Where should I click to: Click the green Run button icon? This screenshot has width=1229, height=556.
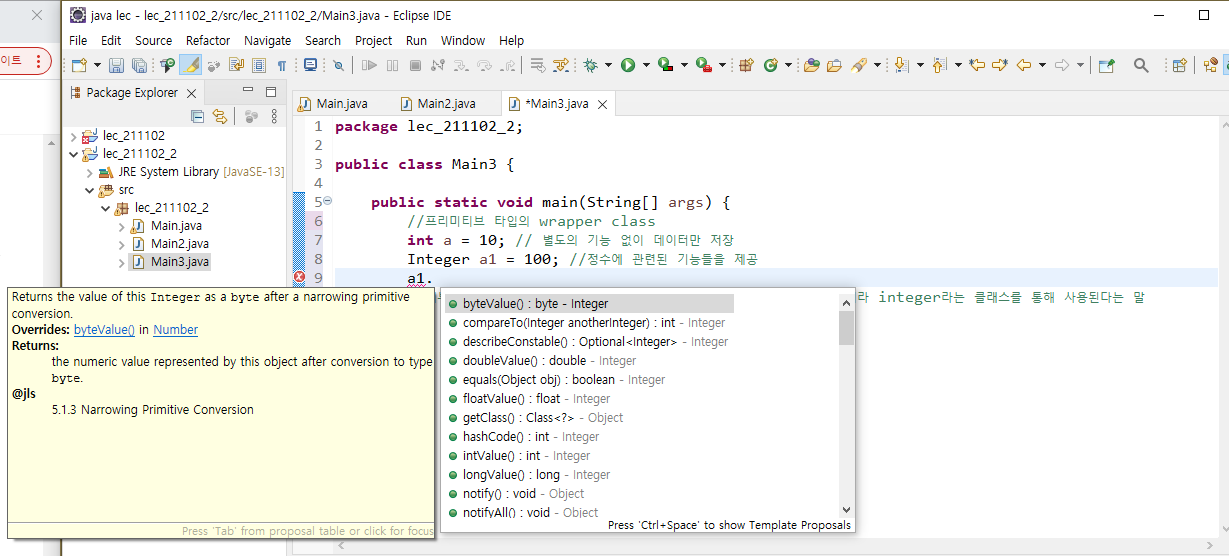[x=628, y=66]
